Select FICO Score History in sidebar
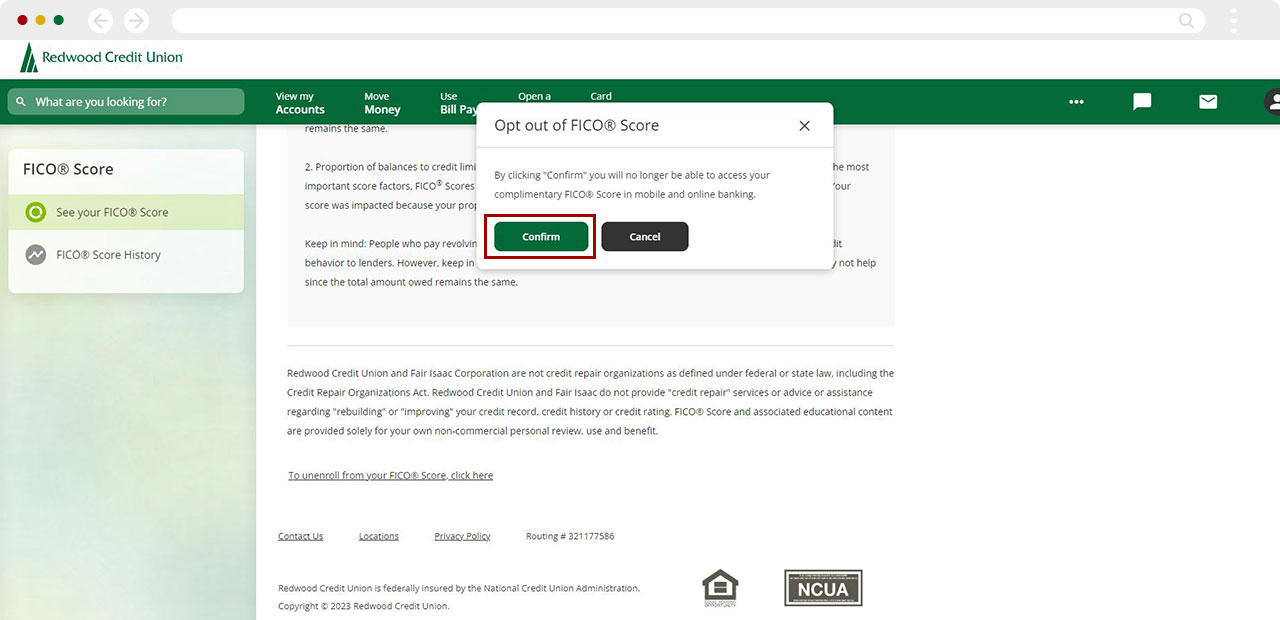Image resolution: width=1280 pixels, height=620 pixels. pos(126,255)
